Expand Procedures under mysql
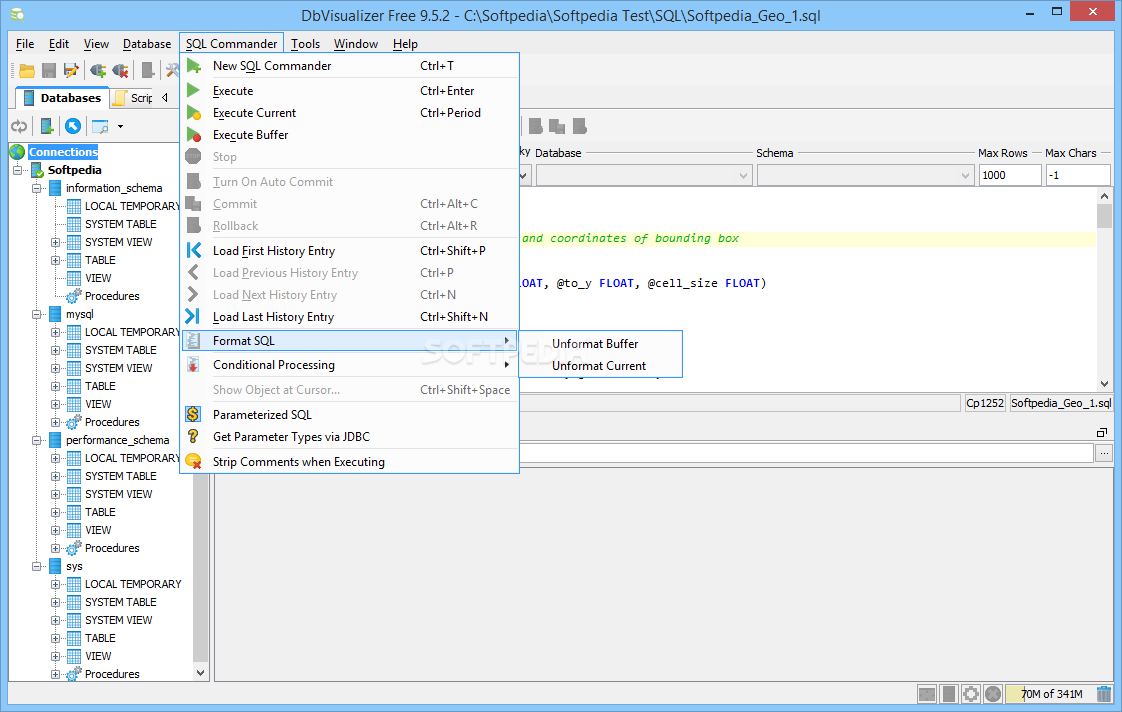This screenshot has height=712, width=1122. coord(55,422)
